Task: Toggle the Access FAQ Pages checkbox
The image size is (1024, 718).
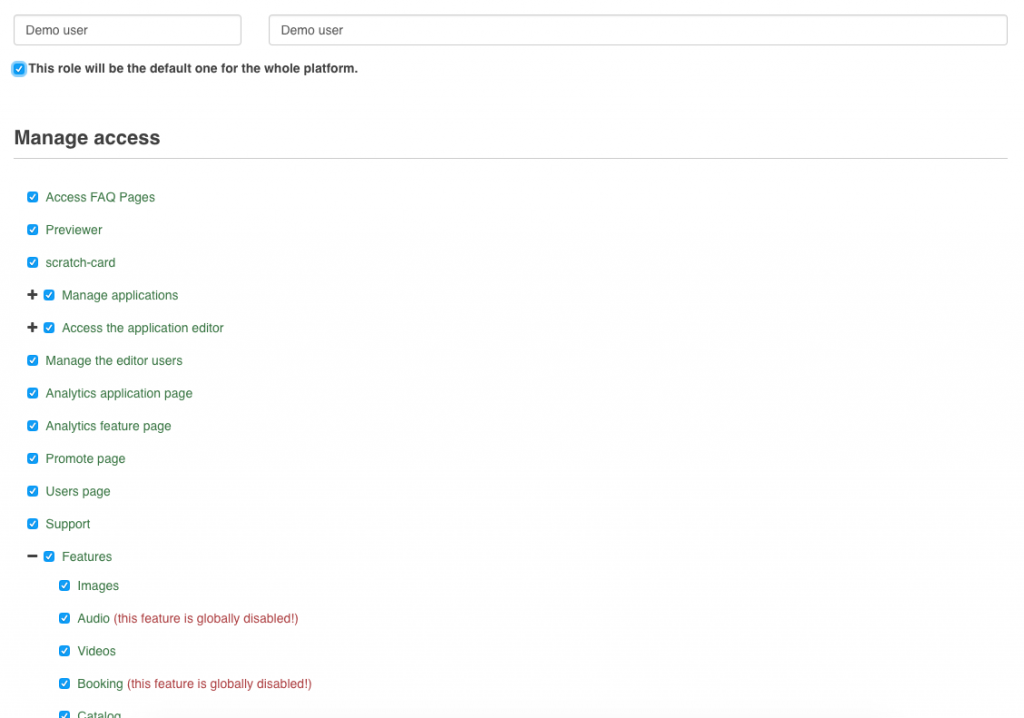Action: 33,197
